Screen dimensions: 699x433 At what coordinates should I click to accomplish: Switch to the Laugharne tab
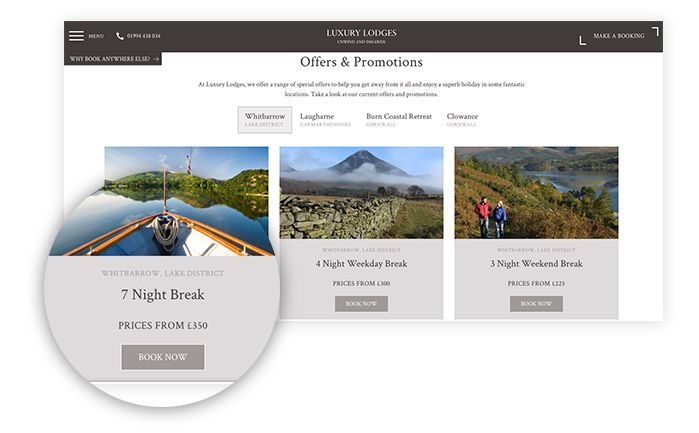[x=325, y=120]
